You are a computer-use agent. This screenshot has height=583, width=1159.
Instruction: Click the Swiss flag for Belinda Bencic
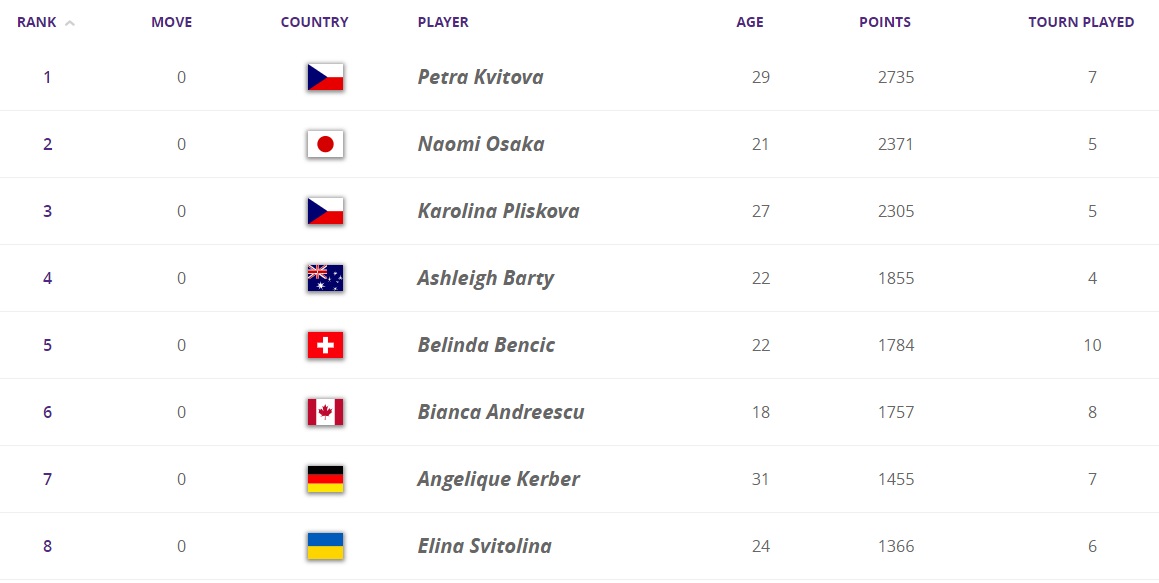click(325, 345)
